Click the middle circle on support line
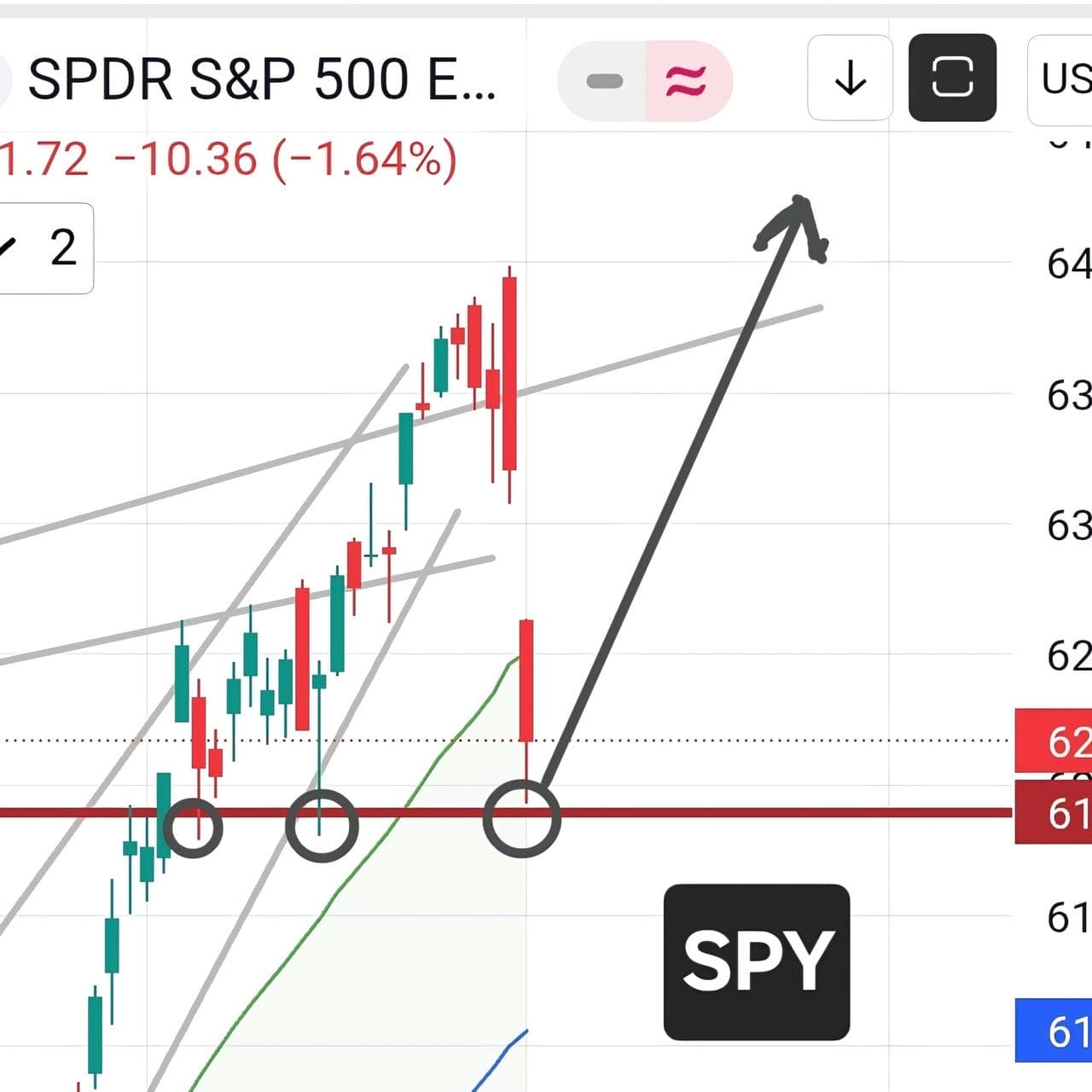 pyautogui.click(x=321, y=826)
